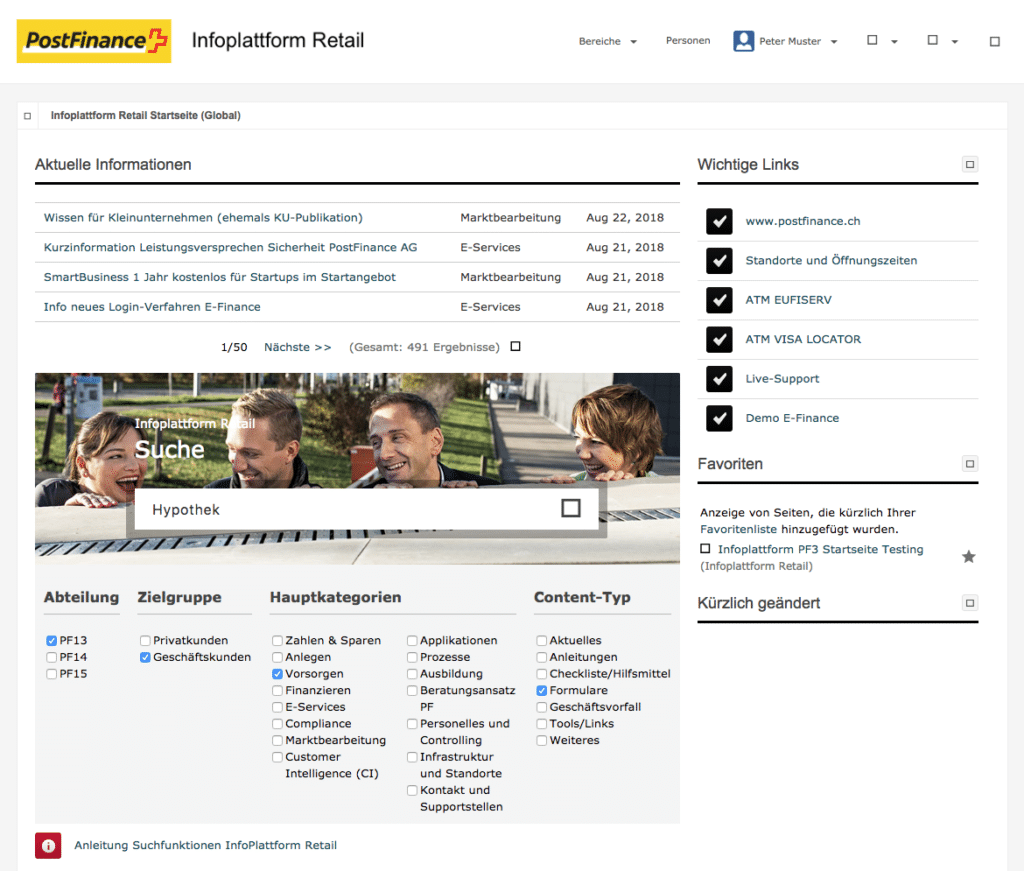
Task: Uncheck the PF13 Abteilung checkbox
Action: click(51, 640)
